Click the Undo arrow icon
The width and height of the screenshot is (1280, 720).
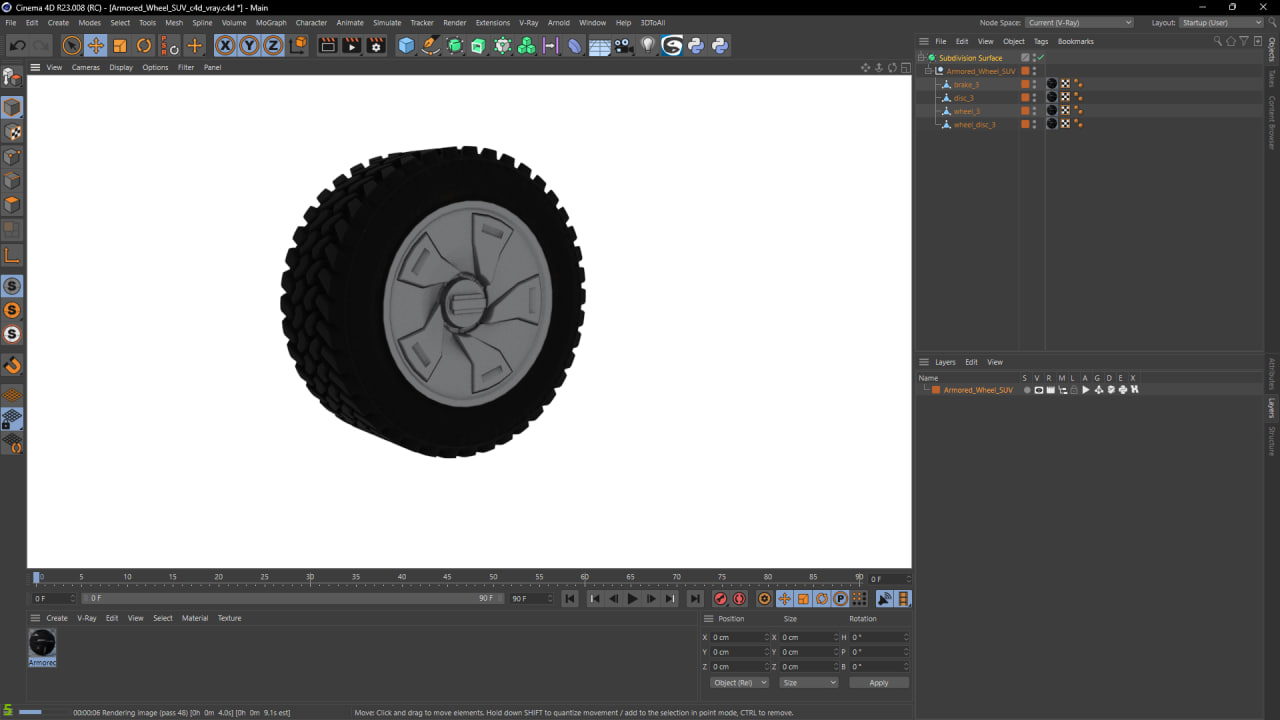pyautogui.click(x=18, y=45)
